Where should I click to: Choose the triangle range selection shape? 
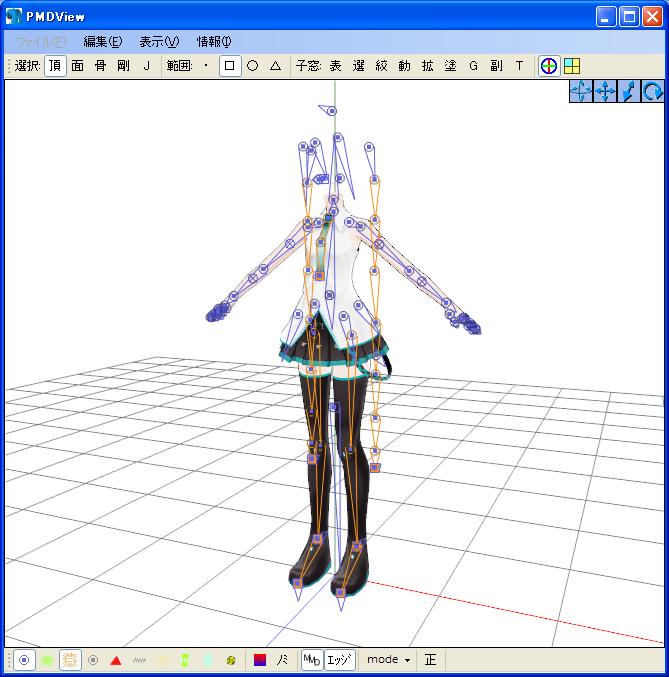276,66
